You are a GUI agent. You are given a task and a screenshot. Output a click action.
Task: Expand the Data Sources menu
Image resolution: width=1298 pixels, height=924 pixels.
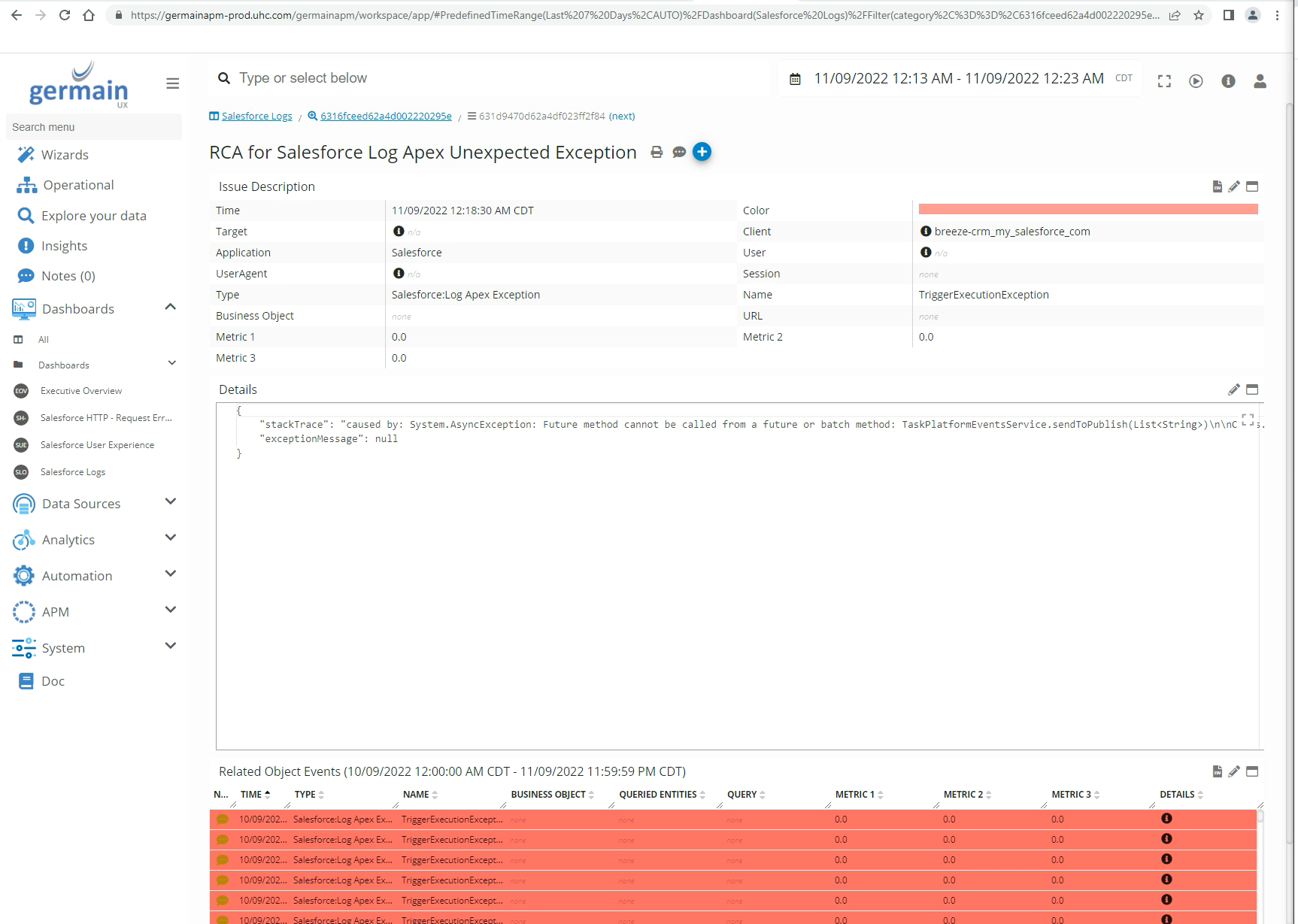tap(171, 502)
